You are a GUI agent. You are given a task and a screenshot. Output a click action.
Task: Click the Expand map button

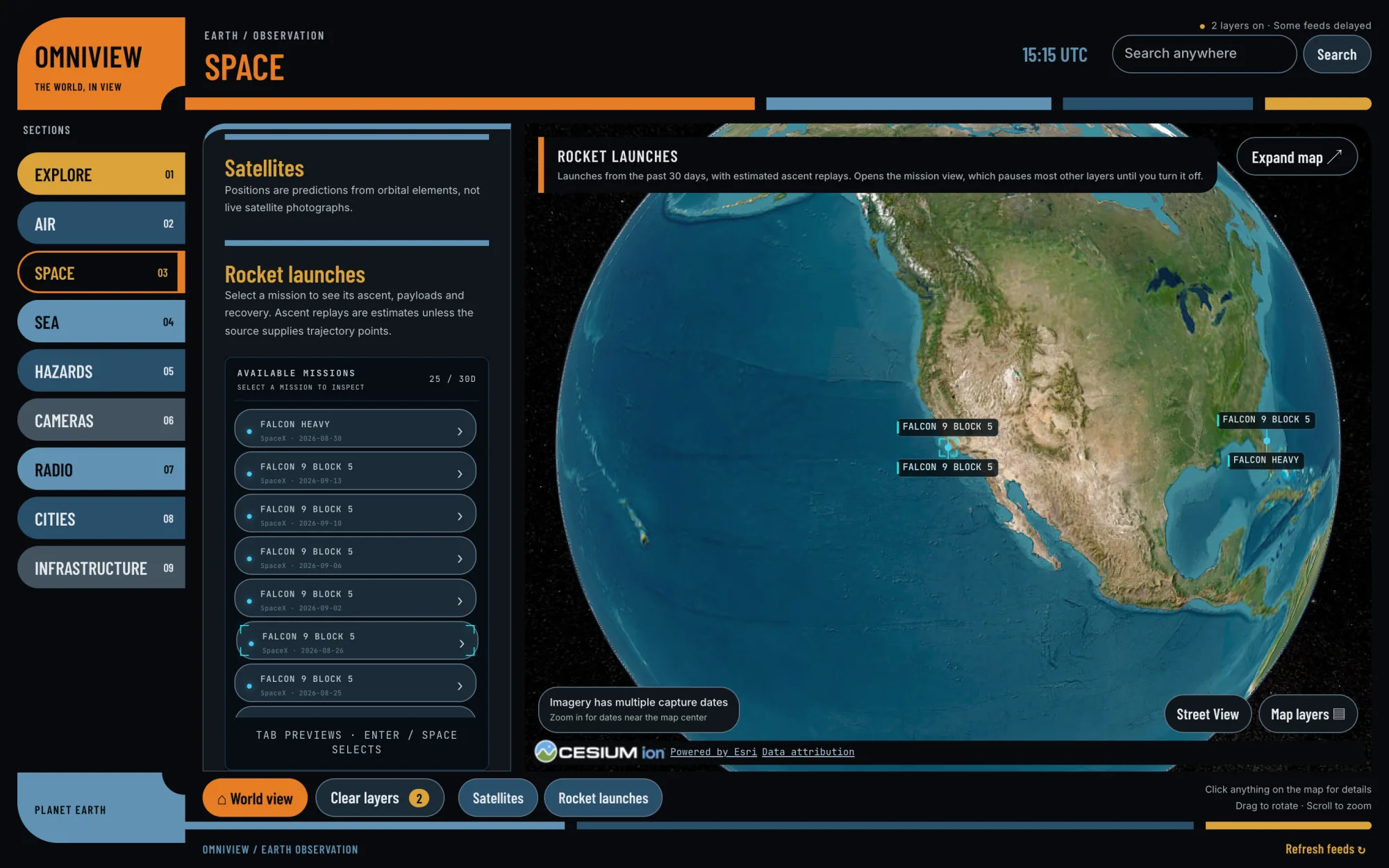click(1297, 158)
